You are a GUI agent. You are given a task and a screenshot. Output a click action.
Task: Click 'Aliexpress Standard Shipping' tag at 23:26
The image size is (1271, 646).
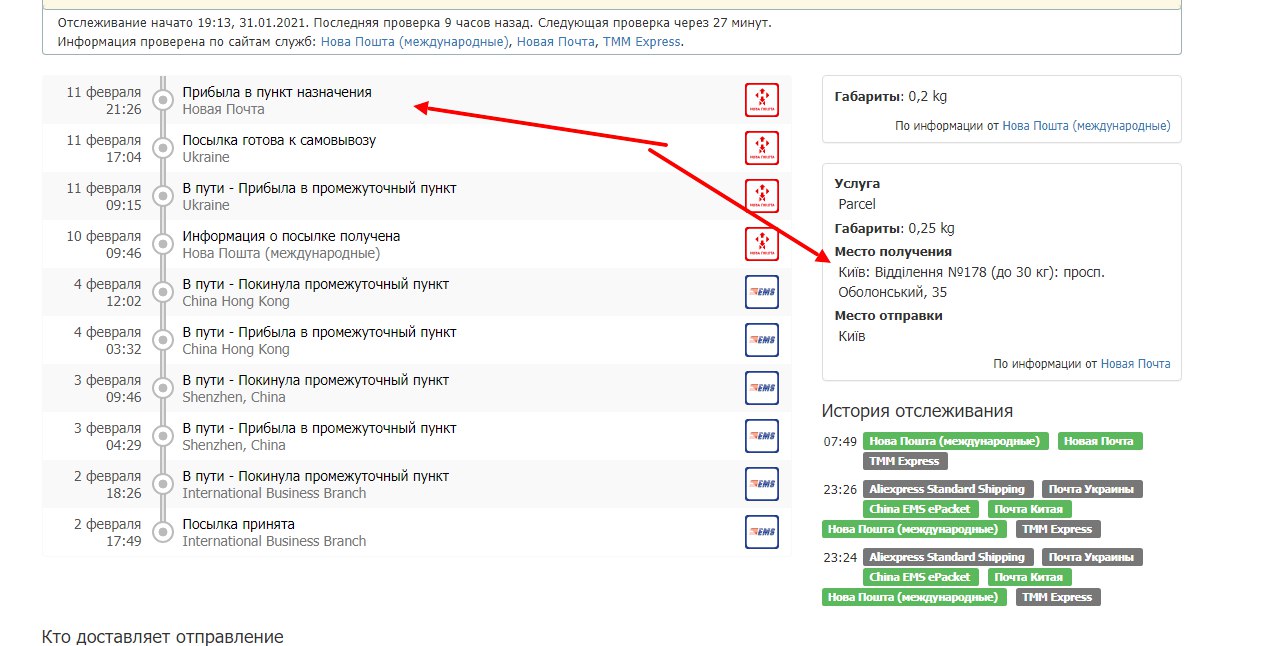948,489
